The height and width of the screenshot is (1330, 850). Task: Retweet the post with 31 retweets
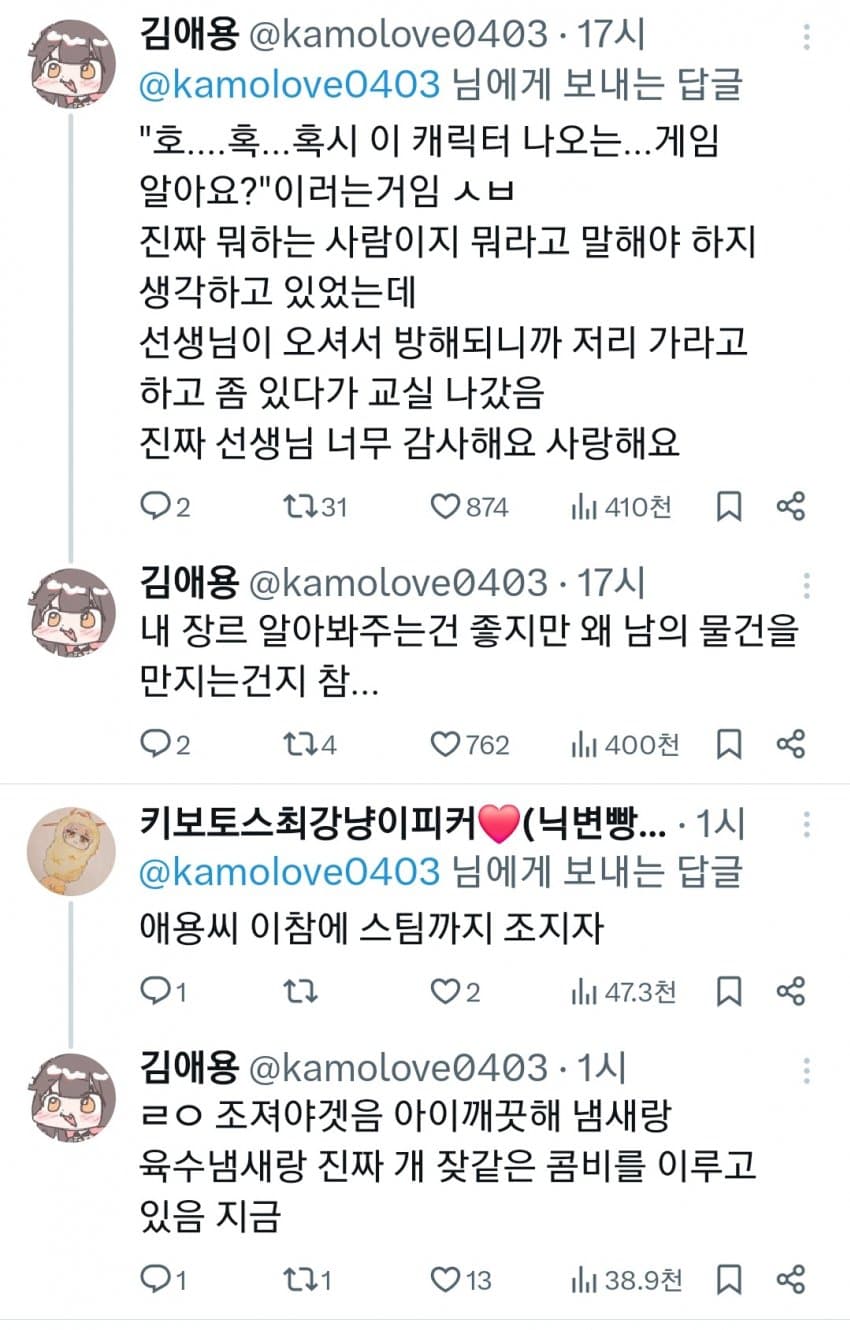(298, 507)
